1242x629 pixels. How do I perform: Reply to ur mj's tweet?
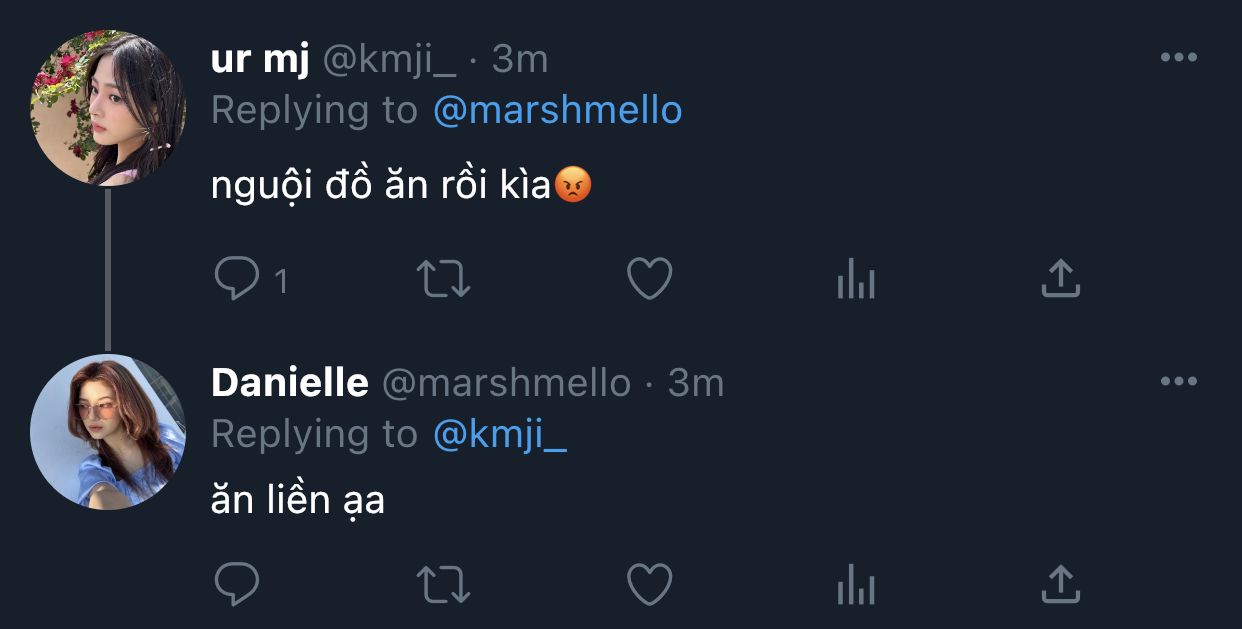pyautogui.click(x=237, y=280)
